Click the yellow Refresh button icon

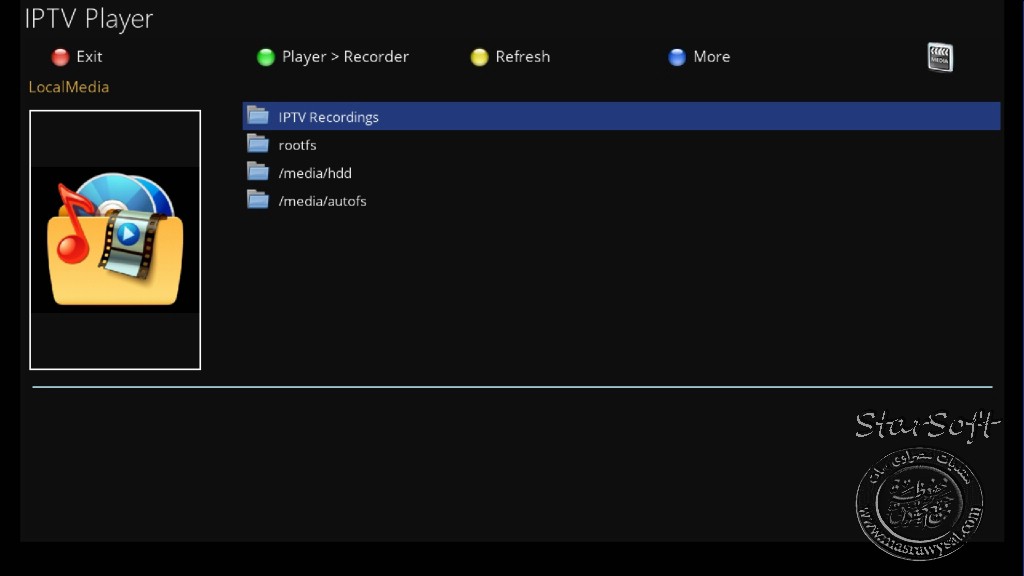click(479, 57)
